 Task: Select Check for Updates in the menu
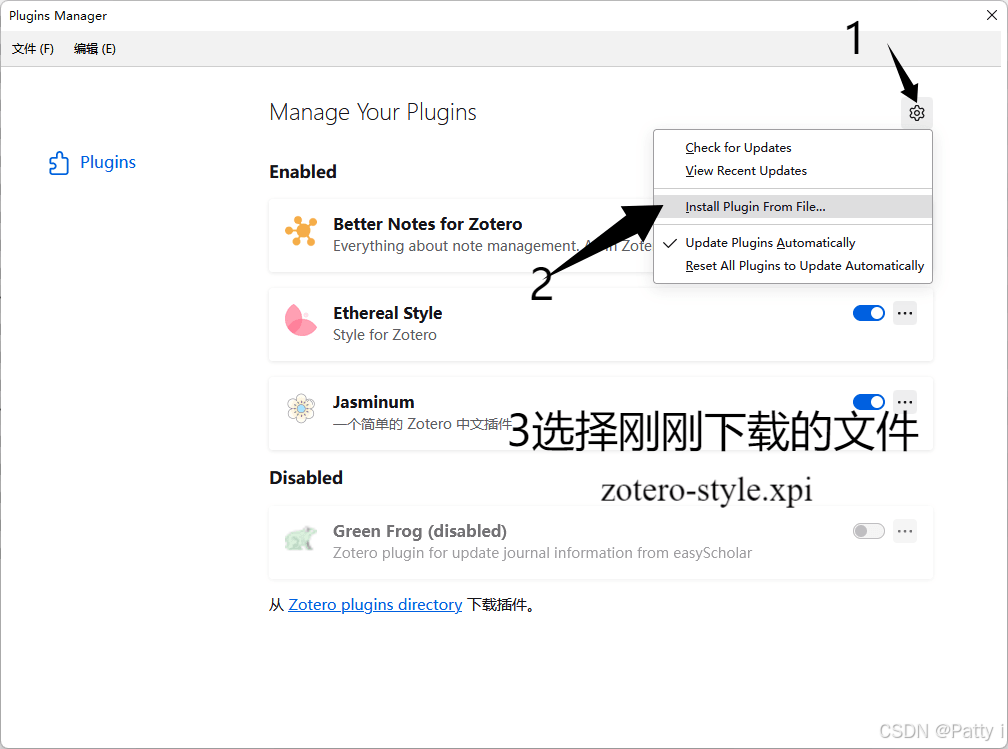(793, 148)
